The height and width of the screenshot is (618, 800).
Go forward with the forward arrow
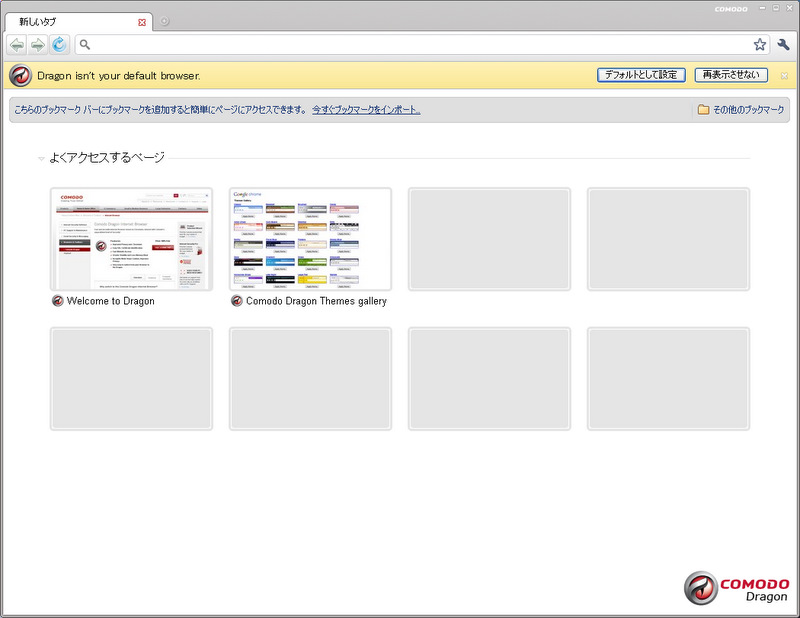click(38, 45)
